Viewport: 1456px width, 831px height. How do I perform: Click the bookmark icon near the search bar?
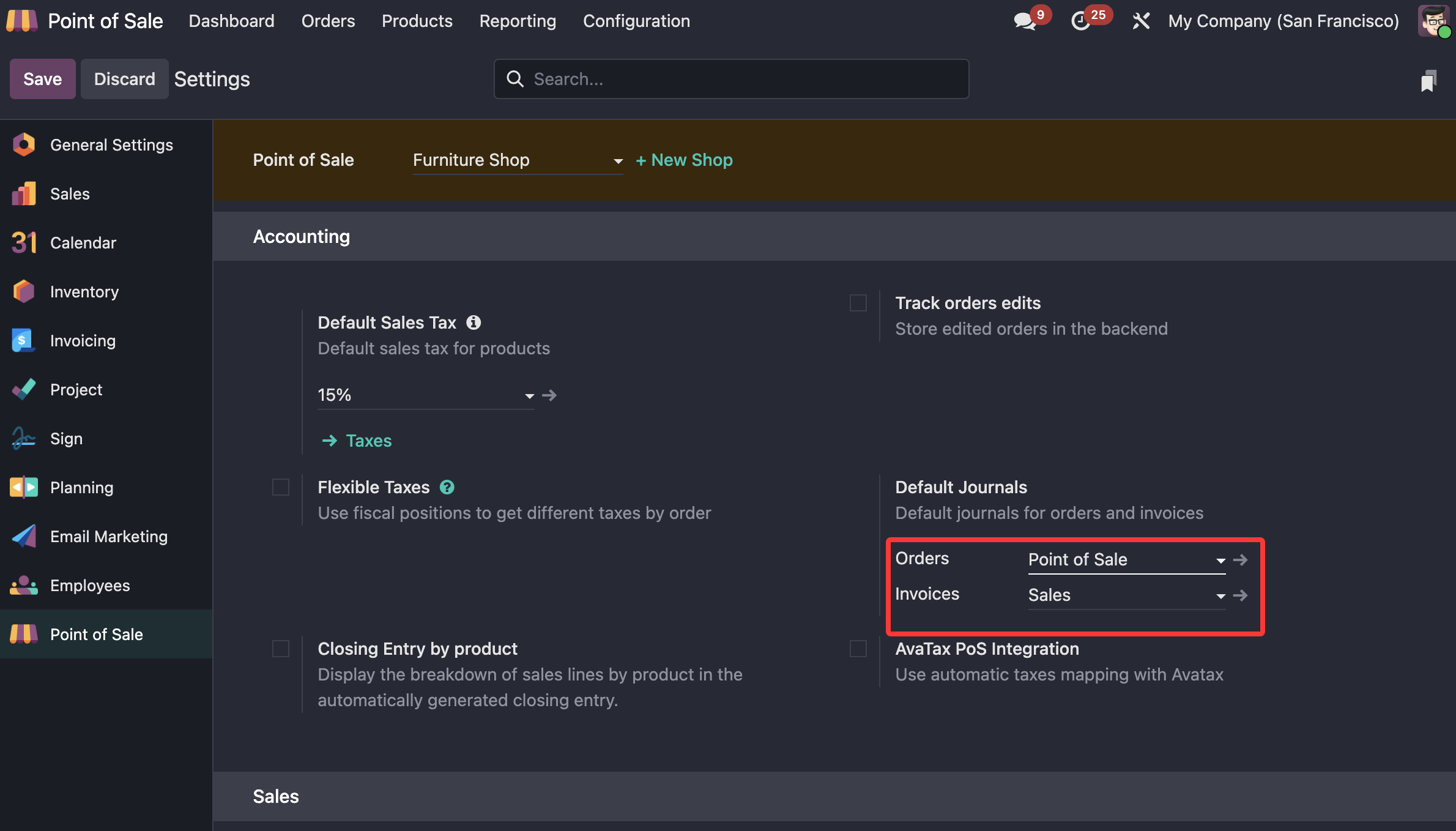[1428, 80]
